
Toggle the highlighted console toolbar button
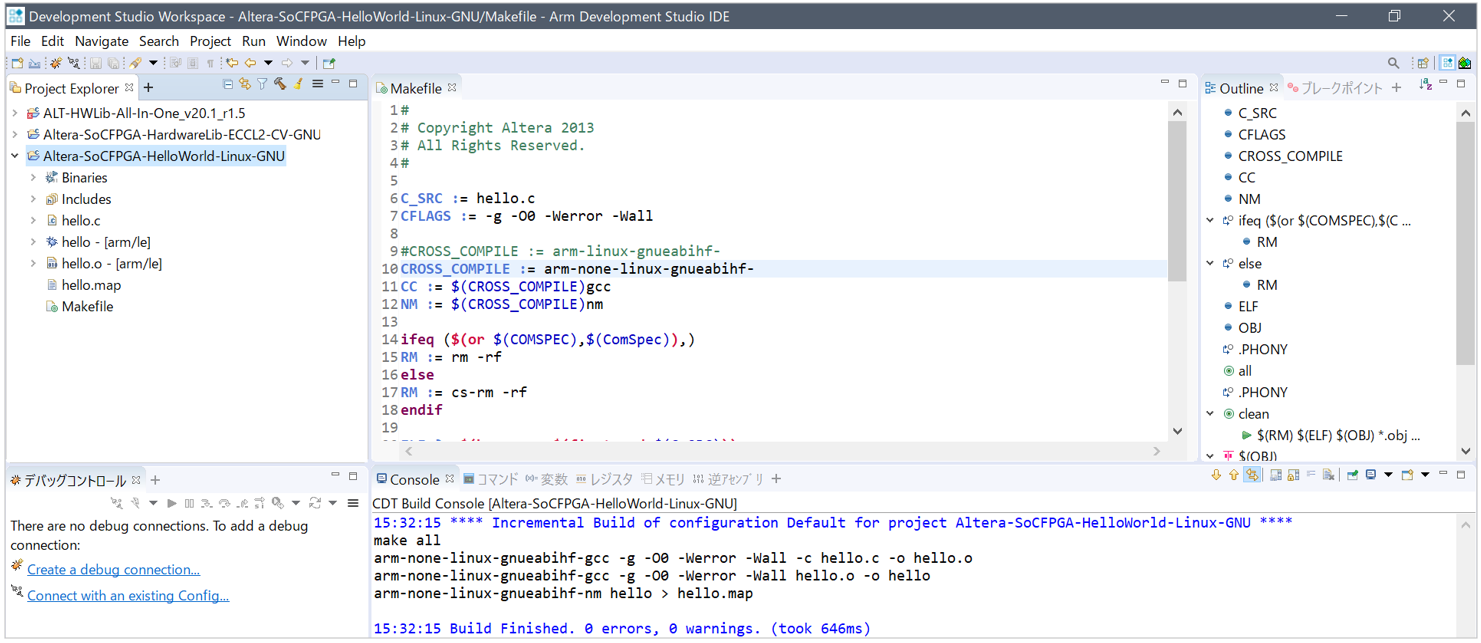tap(1251, 476)
